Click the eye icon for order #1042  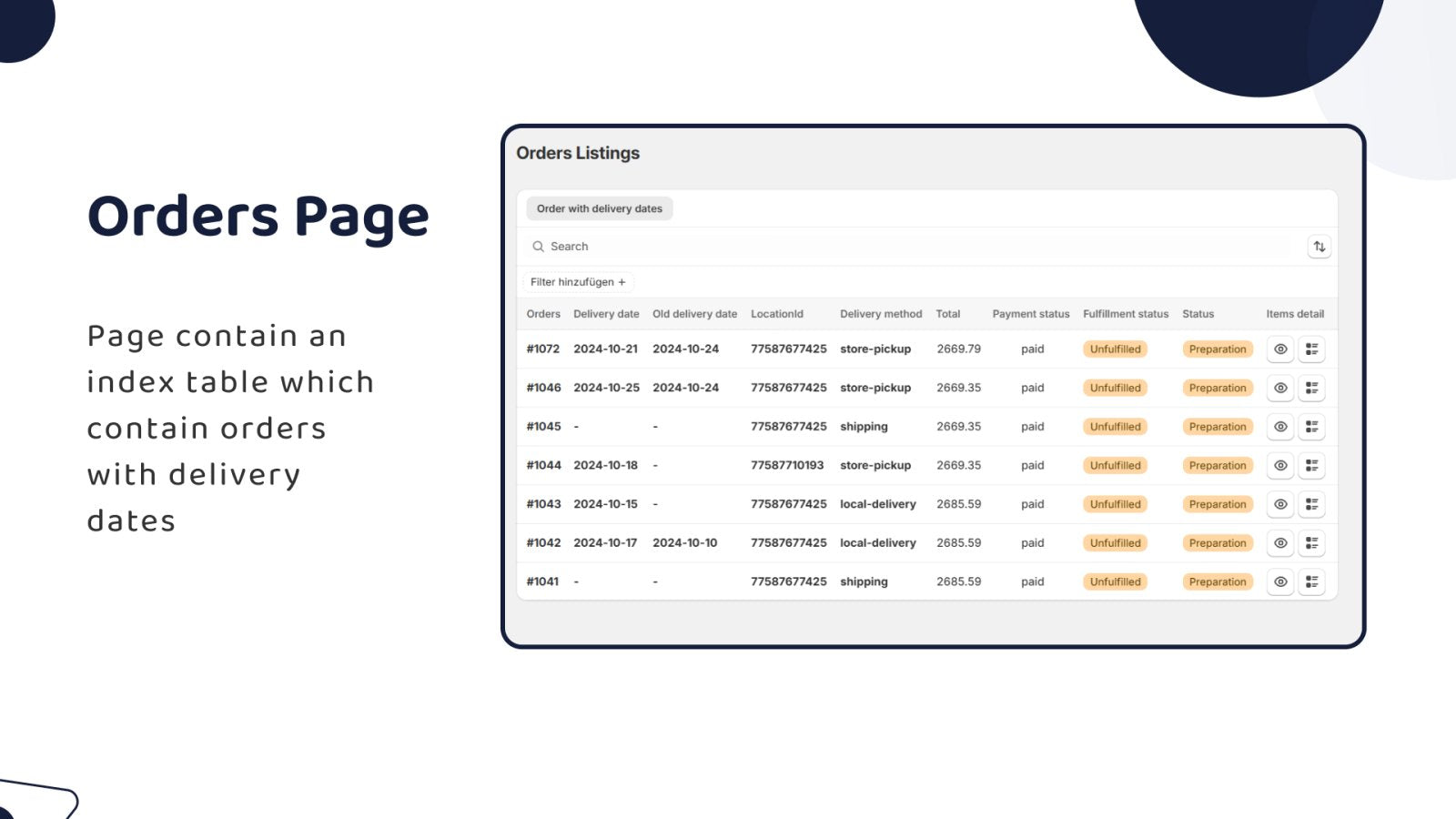pyautogui.click(x=1280, y=542)
